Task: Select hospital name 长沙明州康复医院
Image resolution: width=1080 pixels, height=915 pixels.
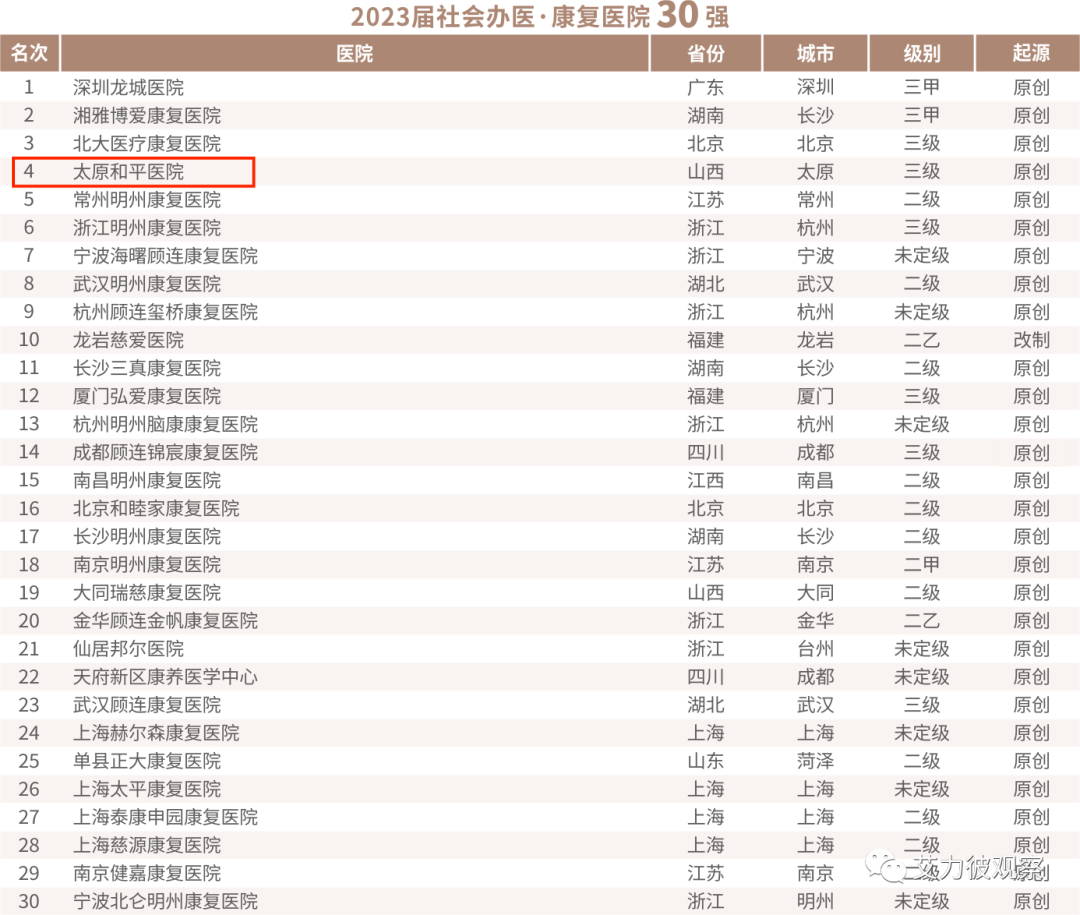Action: pyautogui.click(x=147, y=537)
